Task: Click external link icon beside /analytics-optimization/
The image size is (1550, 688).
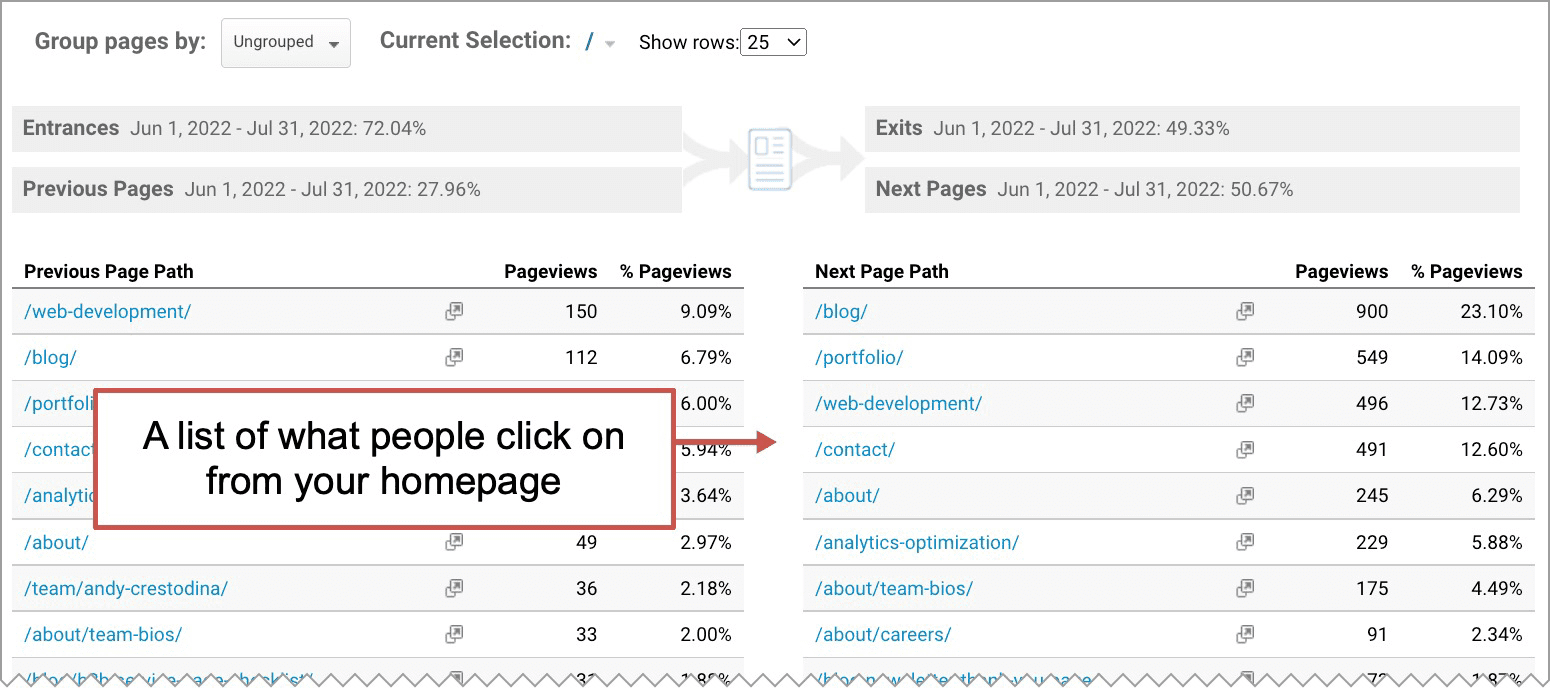Action: (1245, 542)
